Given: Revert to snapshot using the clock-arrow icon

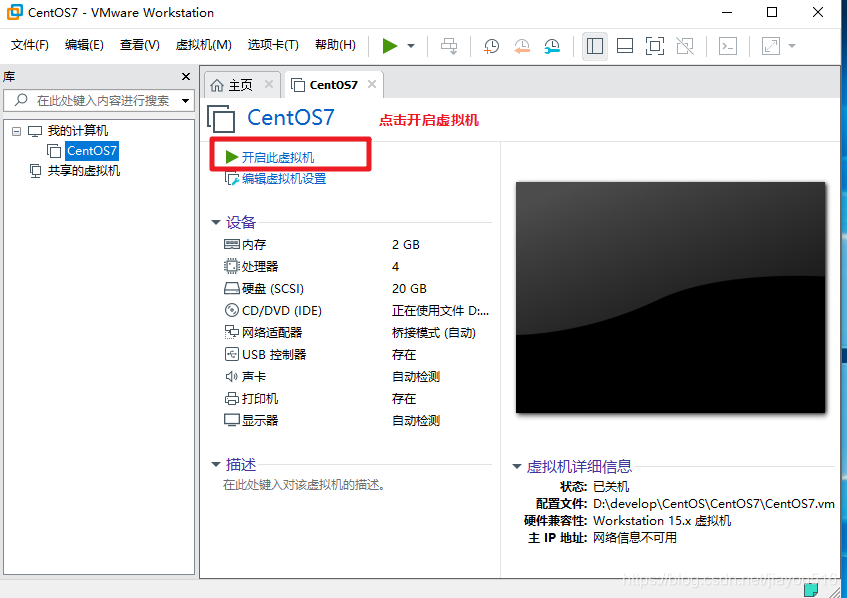Looking at the screenshot, I should [522, 46].
